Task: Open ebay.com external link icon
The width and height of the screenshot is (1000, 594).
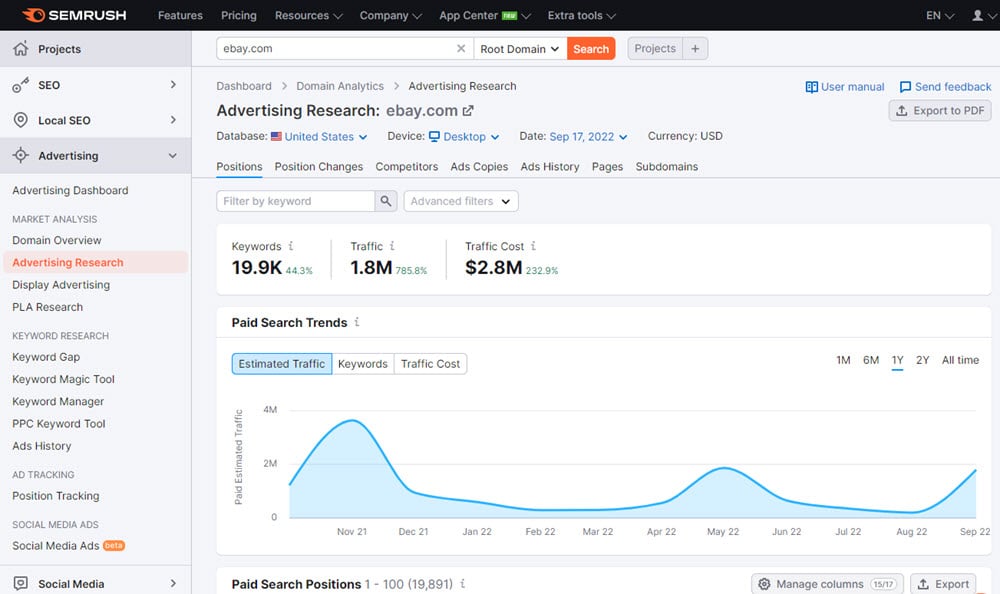Action: (x=467, y=111)
